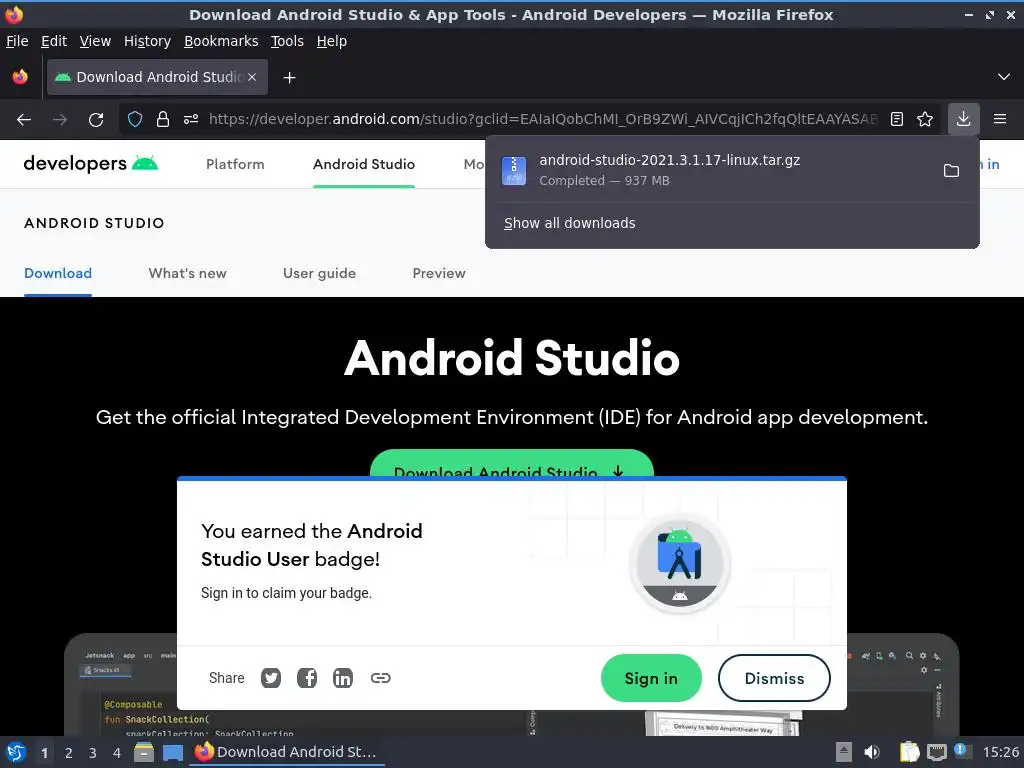
Task: Click Show all downloads
Action: (x=569, y=223)
